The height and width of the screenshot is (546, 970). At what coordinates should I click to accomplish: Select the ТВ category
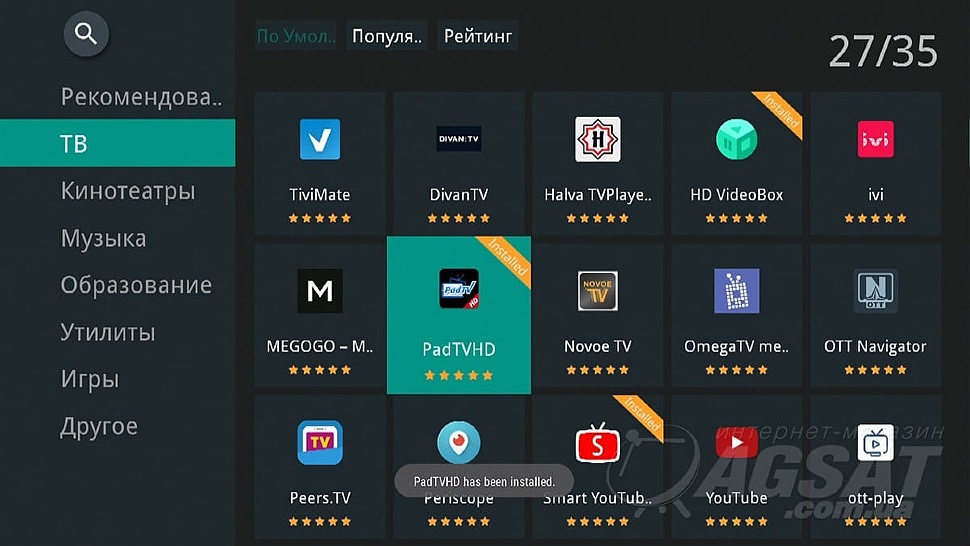pos(118,143)
